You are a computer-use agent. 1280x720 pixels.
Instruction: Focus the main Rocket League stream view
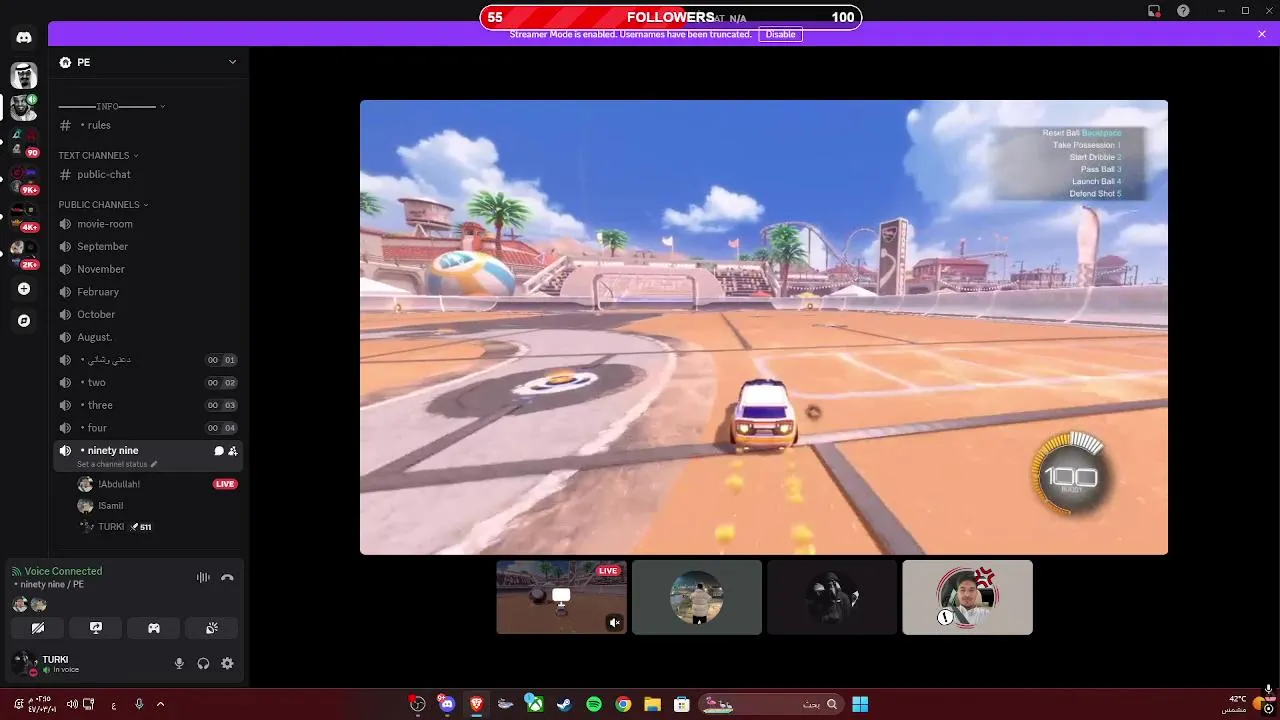coord(764,327)
